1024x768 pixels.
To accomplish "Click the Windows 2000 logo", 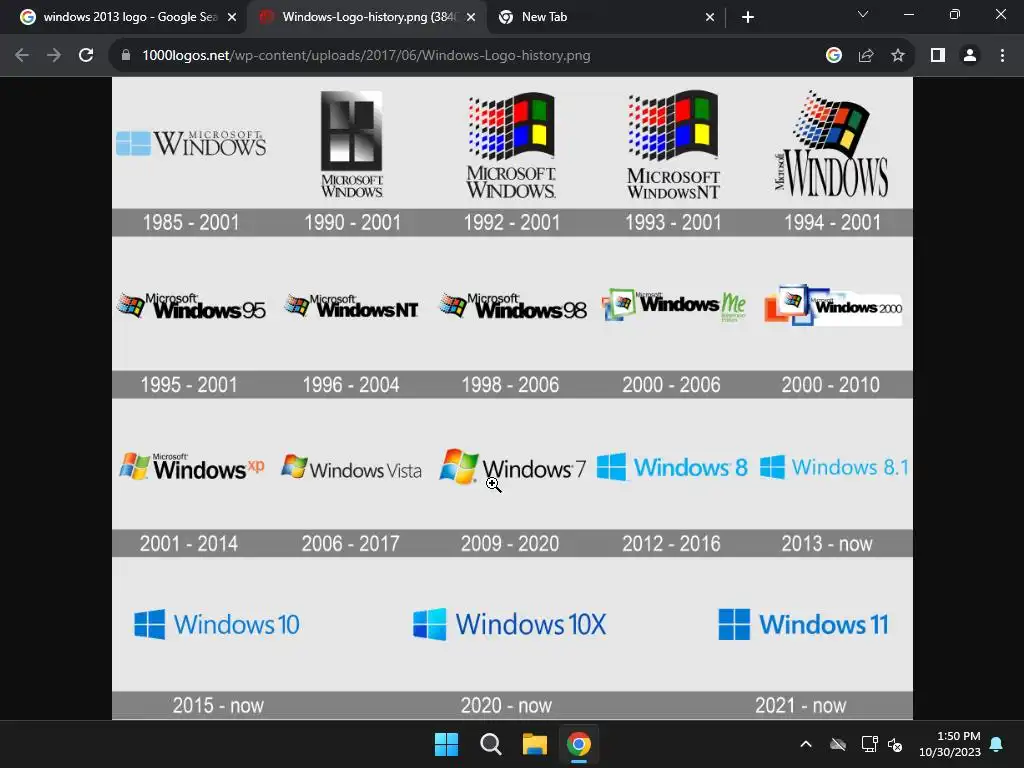I will pyautogui.click(x=833, y=305).
